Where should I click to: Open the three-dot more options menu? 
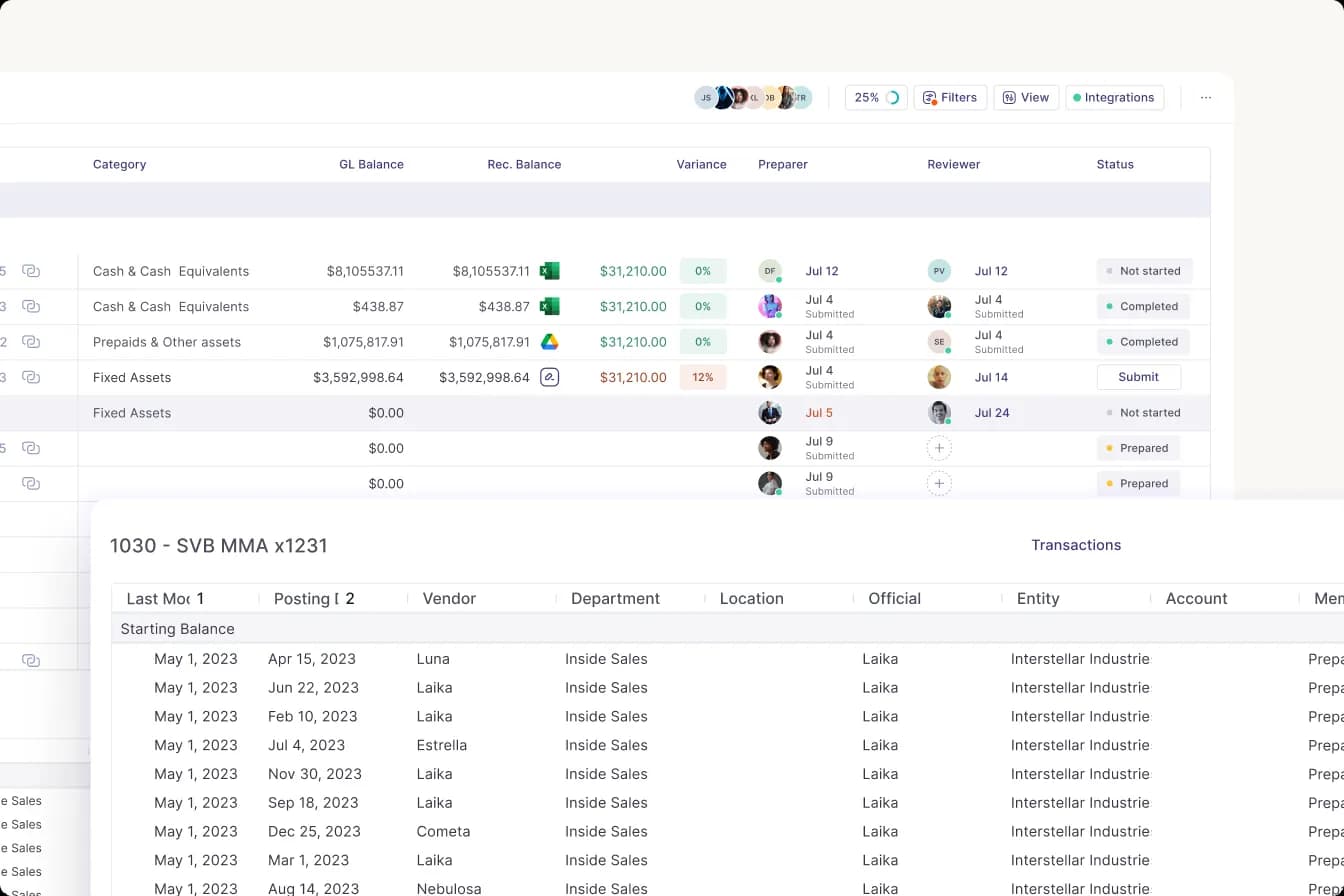point(1206,97)
